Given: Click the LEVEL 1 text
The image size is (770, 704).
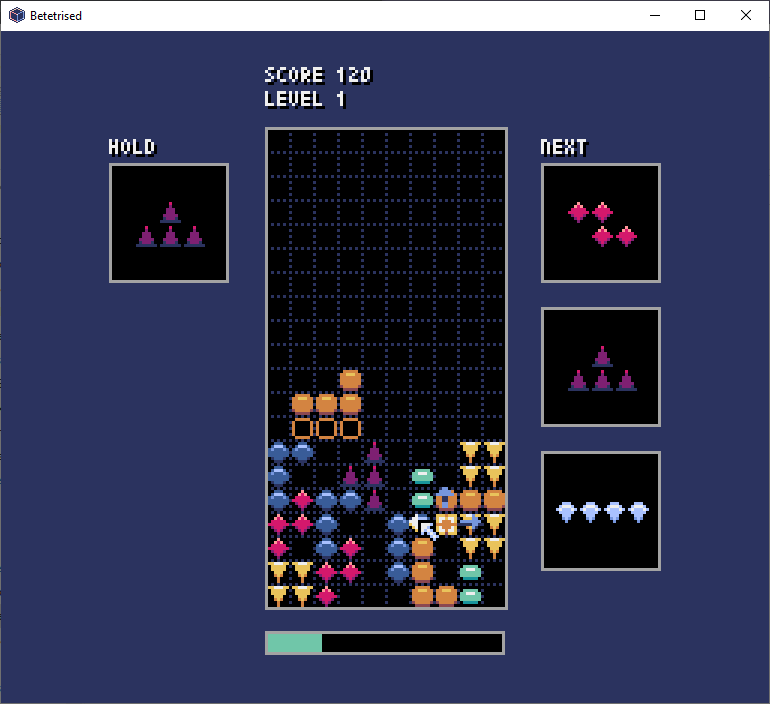Looking at the screenshot, I should coord(305,100).
